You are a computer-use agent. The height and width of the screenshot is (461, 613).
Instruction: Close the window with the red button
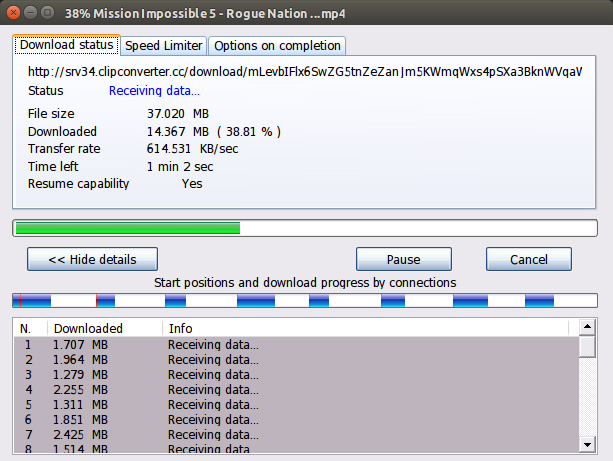click(13, 13)
